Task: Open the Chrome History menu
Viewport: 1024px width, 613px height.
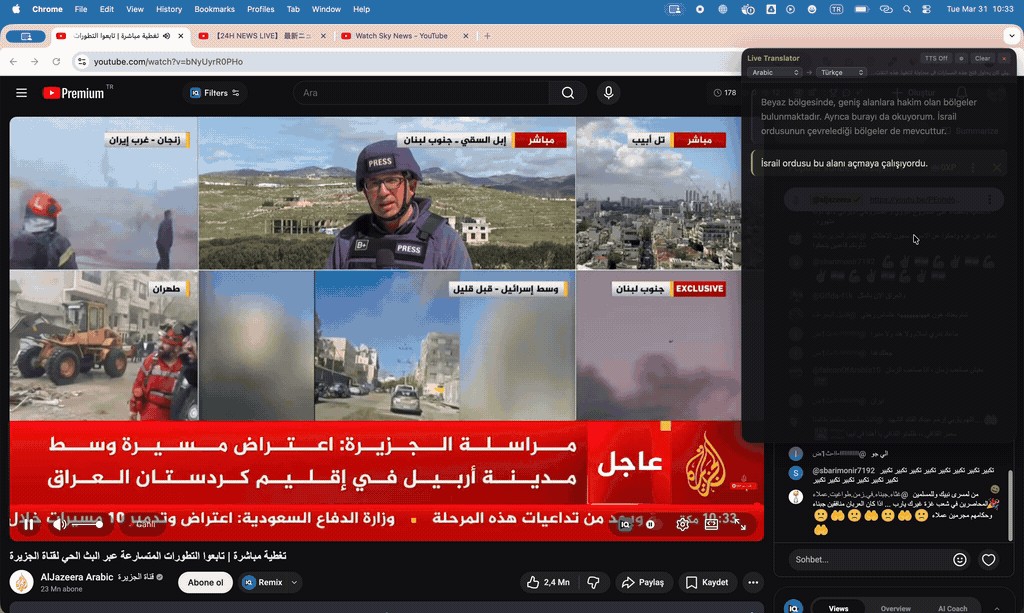Action: (168, 9)
